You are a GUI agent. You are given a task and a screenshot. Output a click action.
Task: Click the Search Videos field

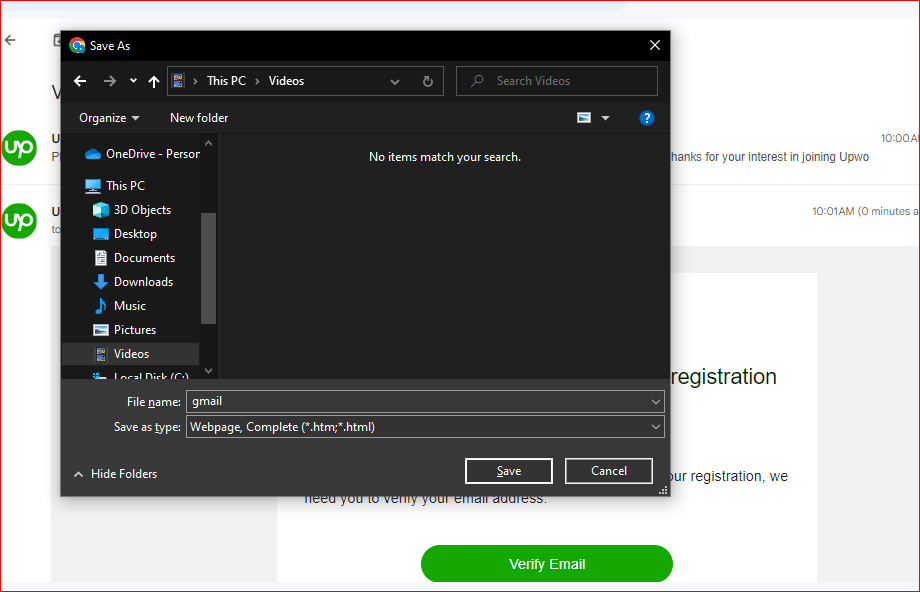click(557, 81)
